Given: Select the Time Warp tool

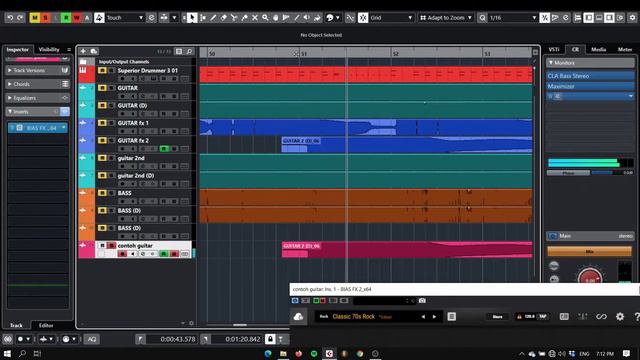Looking at the screenshot, I should coord(286,18).
